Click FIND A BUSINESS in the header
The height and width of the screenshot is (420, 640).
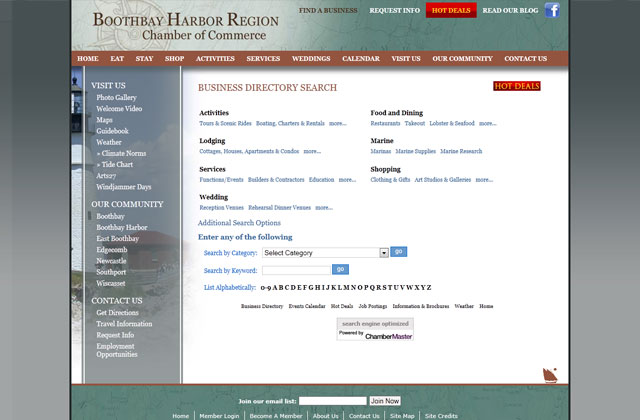328,10
